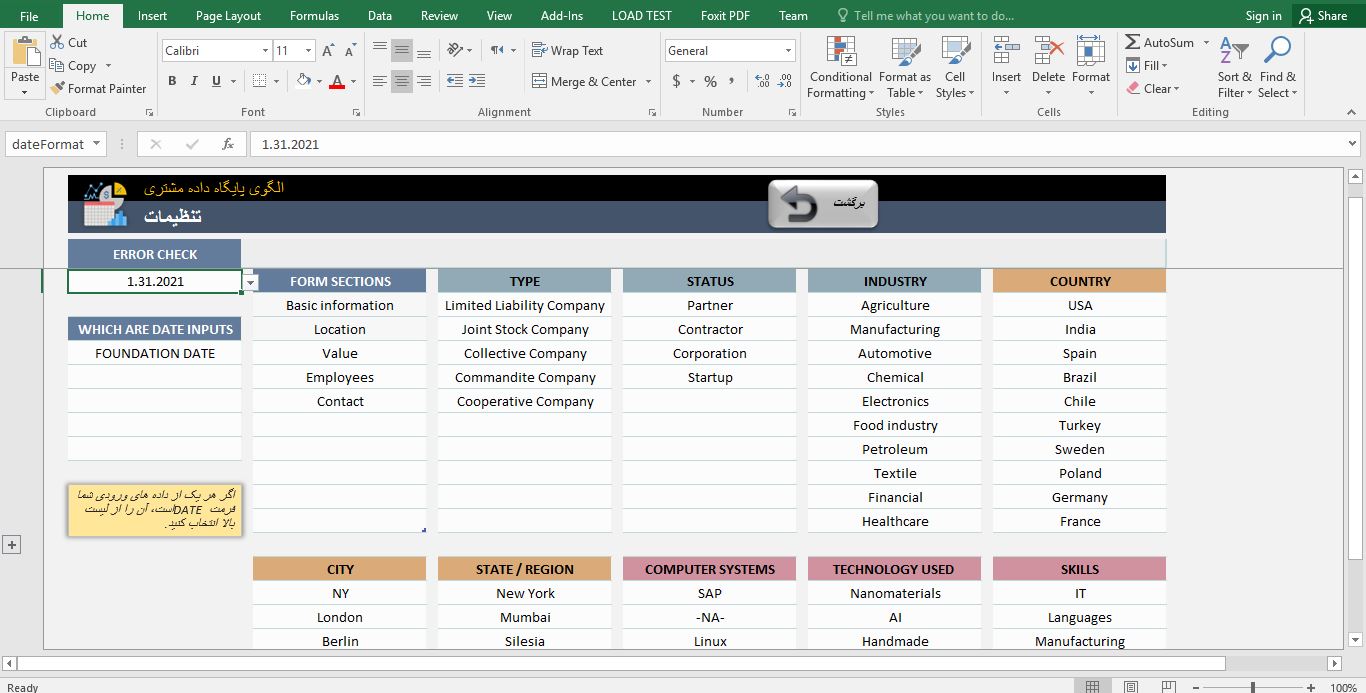The height and width of the screenshot is (693, 1366).
Task: Click the Font Color letter A
Action: (x=337, y=81)
